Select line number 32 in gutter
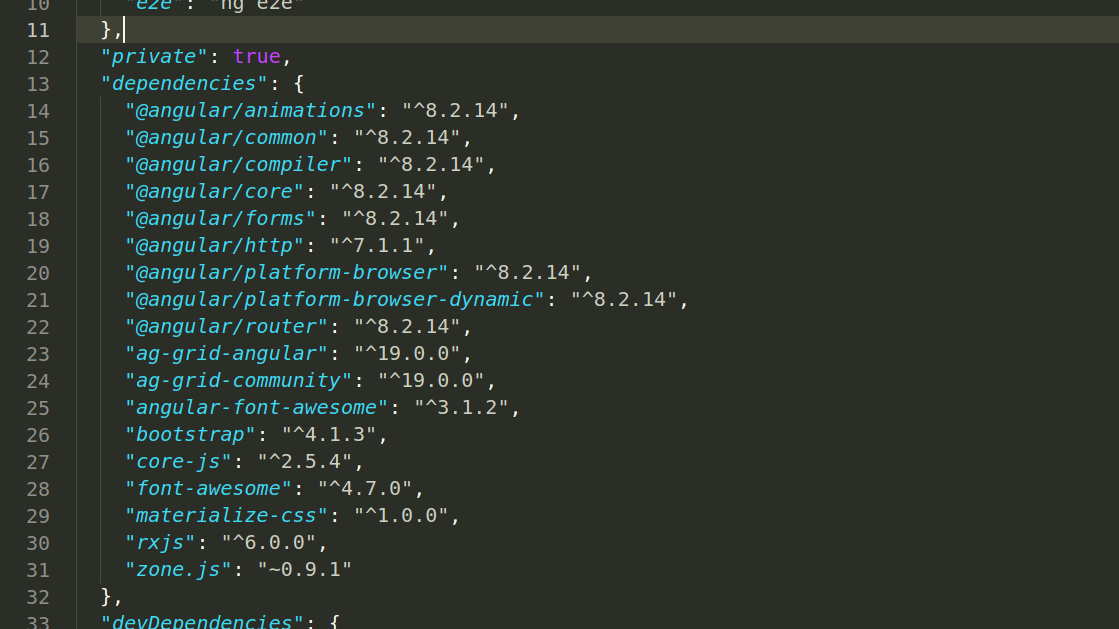Image resolution: width=1119 pixels, height=629 pixels. click(38, 597)
